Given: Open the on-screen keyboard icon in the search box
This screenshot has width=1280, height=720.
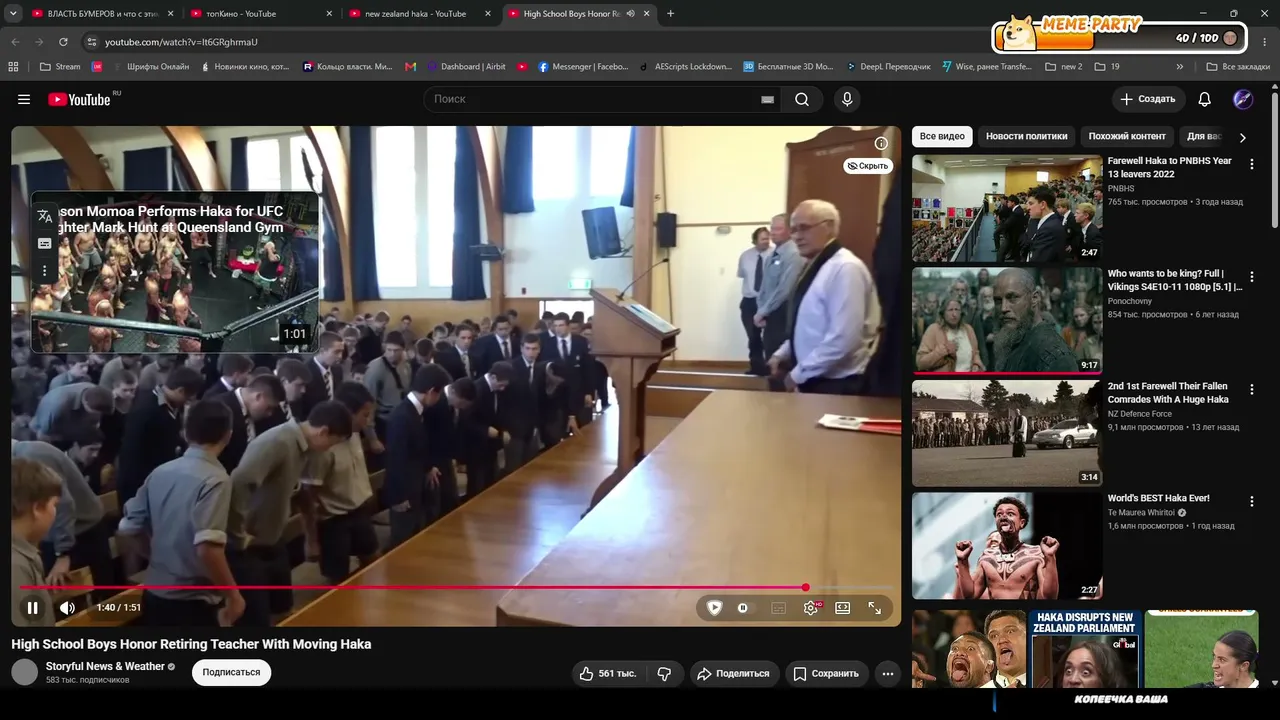Looking at the screenshot, I should coord(767,99).
